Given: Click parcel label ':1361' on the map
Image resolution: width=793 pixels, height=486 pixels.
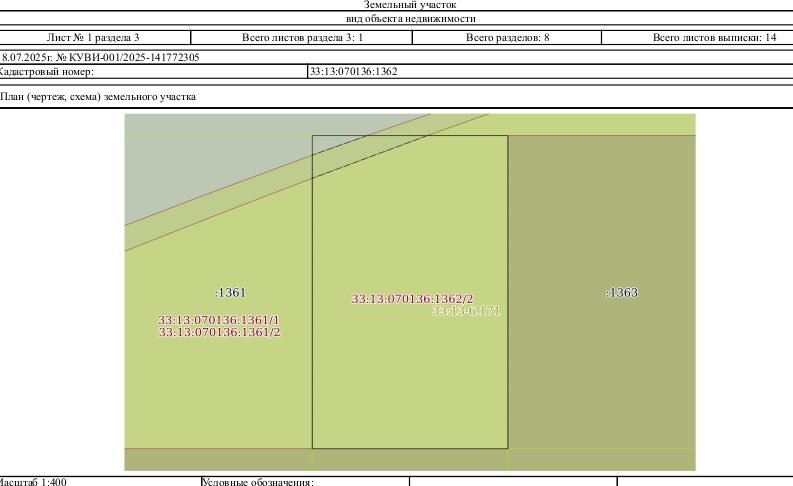Looking at the screenshot, I should tap(230, 292).
